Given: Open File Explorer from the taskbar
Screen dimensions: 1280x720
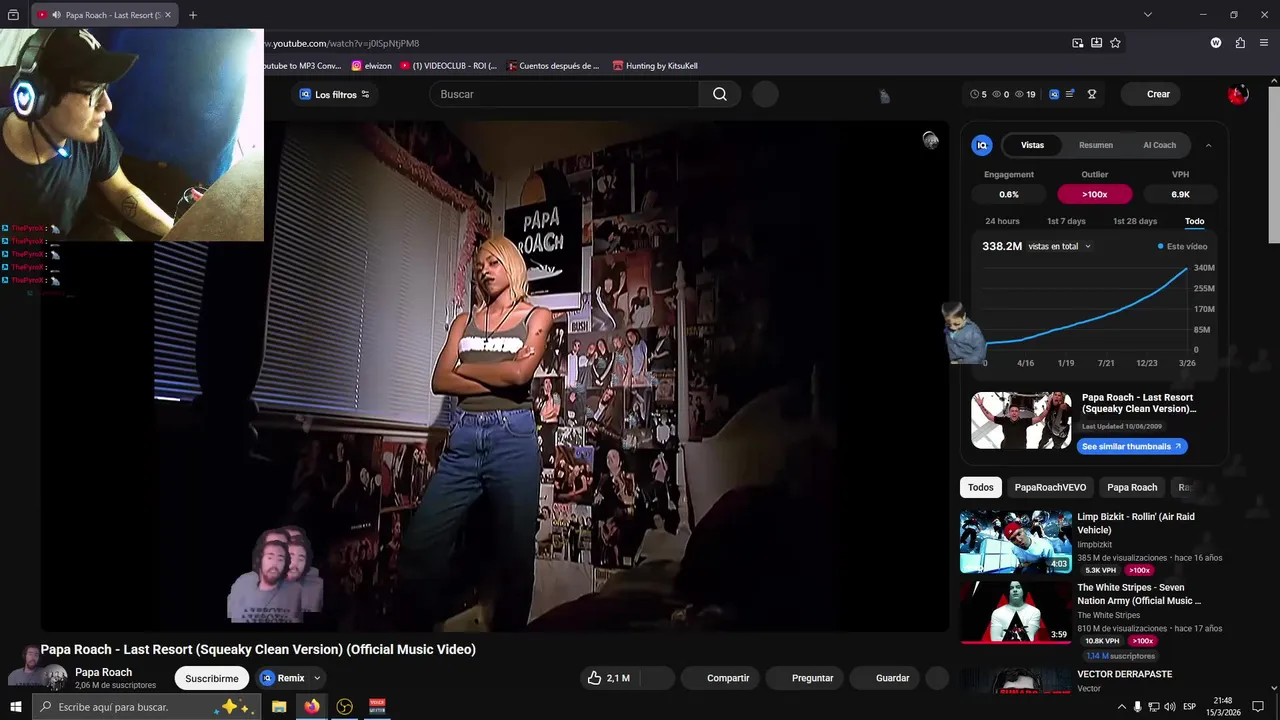Looking at the screenshot, I should [x=279, y=707].
